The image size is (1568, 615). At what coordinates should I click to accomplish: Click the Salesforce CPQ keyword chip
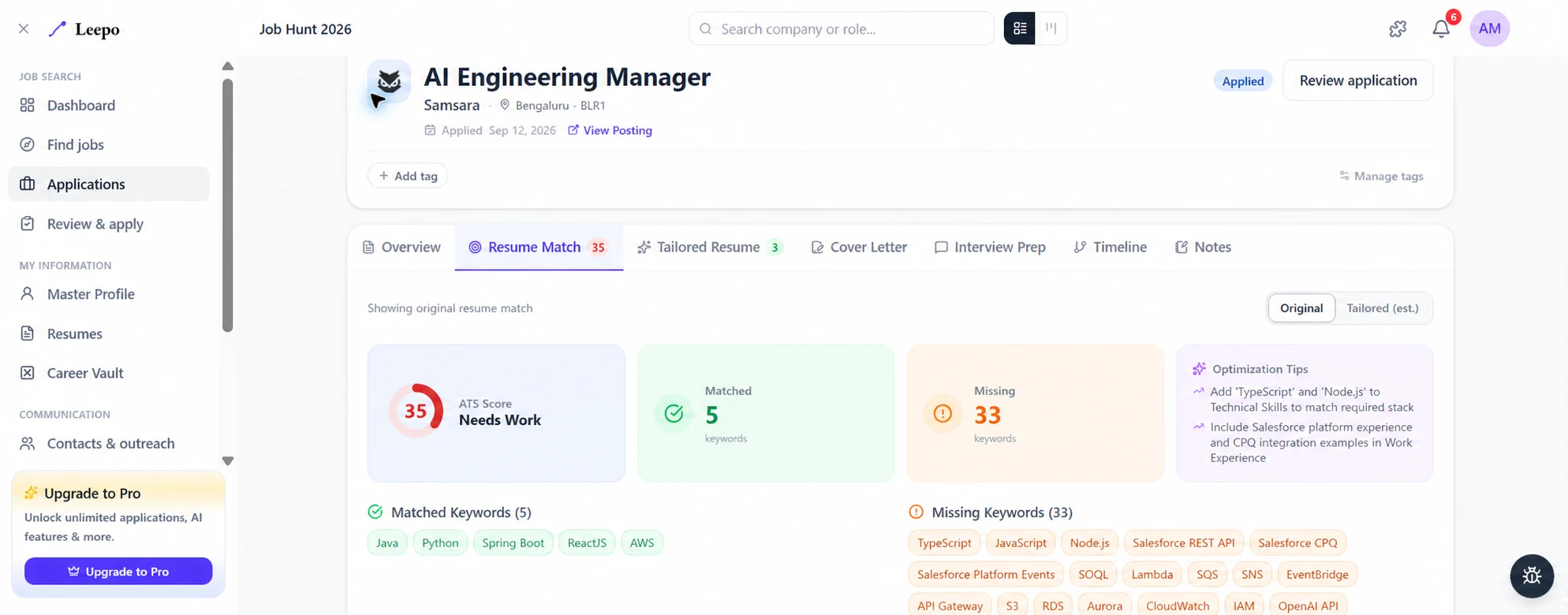pos(1297,543)
